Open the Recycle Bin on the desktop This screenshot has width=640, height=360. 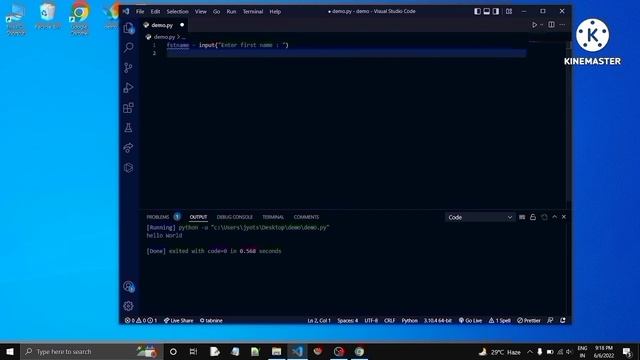[x=48, y=16]
